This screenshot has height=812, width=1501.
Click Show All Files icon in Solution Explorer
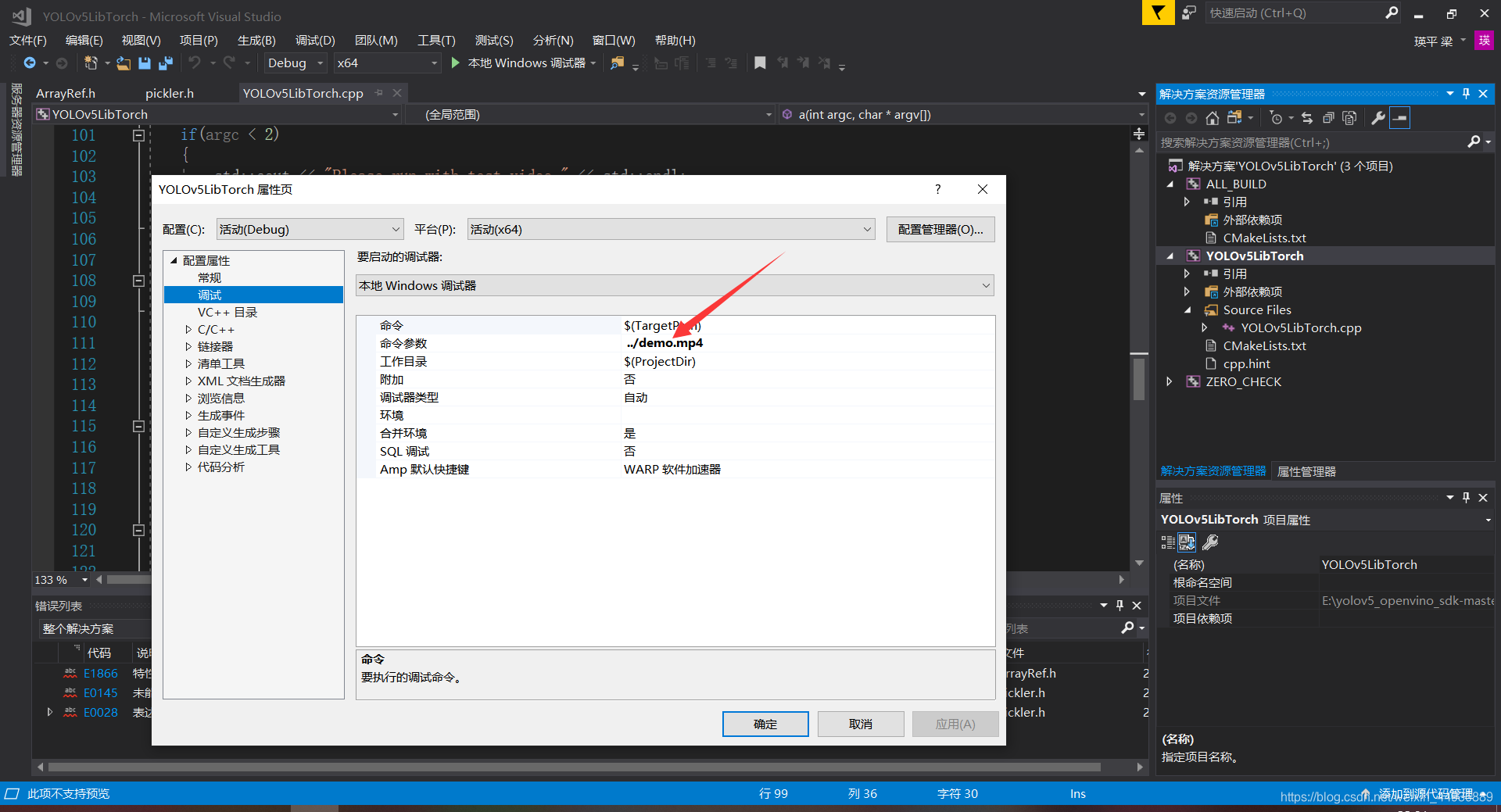tap(1349, 118)
